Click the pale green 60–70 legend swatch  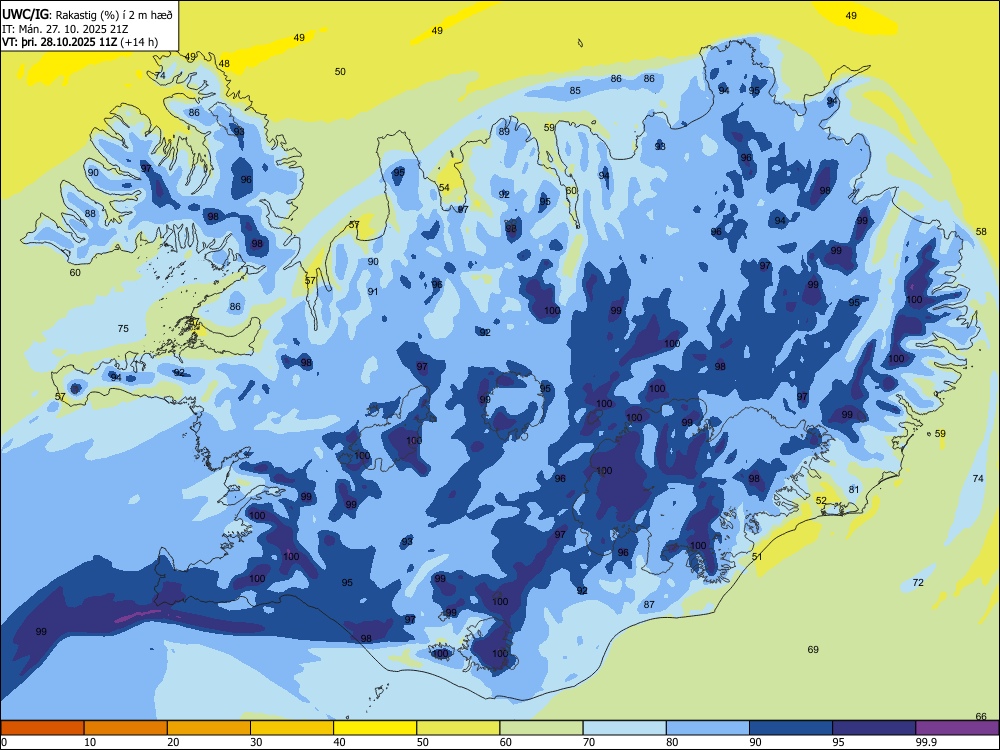point(541,728)
